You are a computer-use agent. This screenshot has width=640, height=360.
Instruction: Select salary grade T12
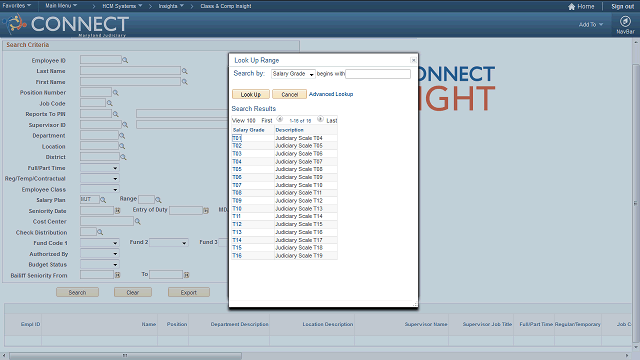(237, 224)
